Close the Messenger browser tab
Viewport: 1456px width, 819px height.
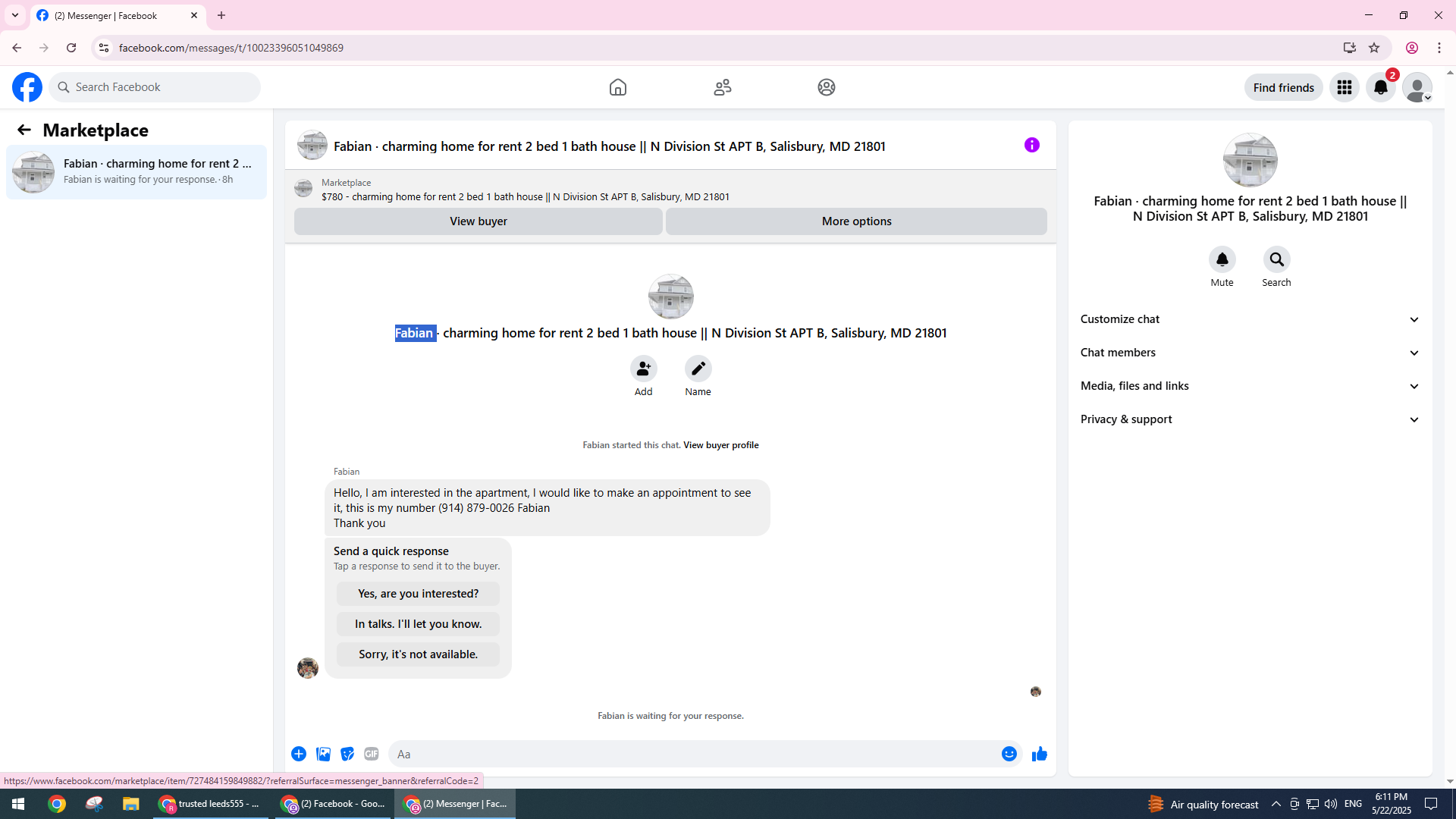194,15
